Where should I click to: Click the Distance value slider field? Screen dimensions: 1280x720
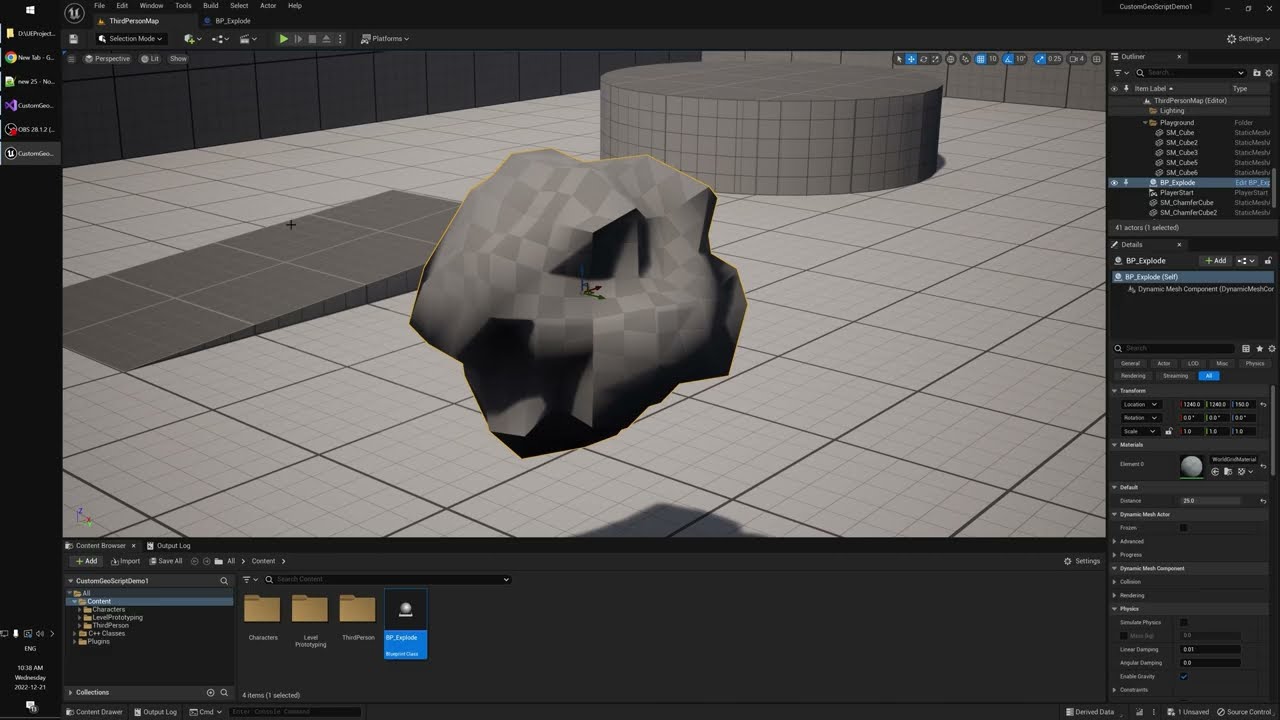[1210, 500]
